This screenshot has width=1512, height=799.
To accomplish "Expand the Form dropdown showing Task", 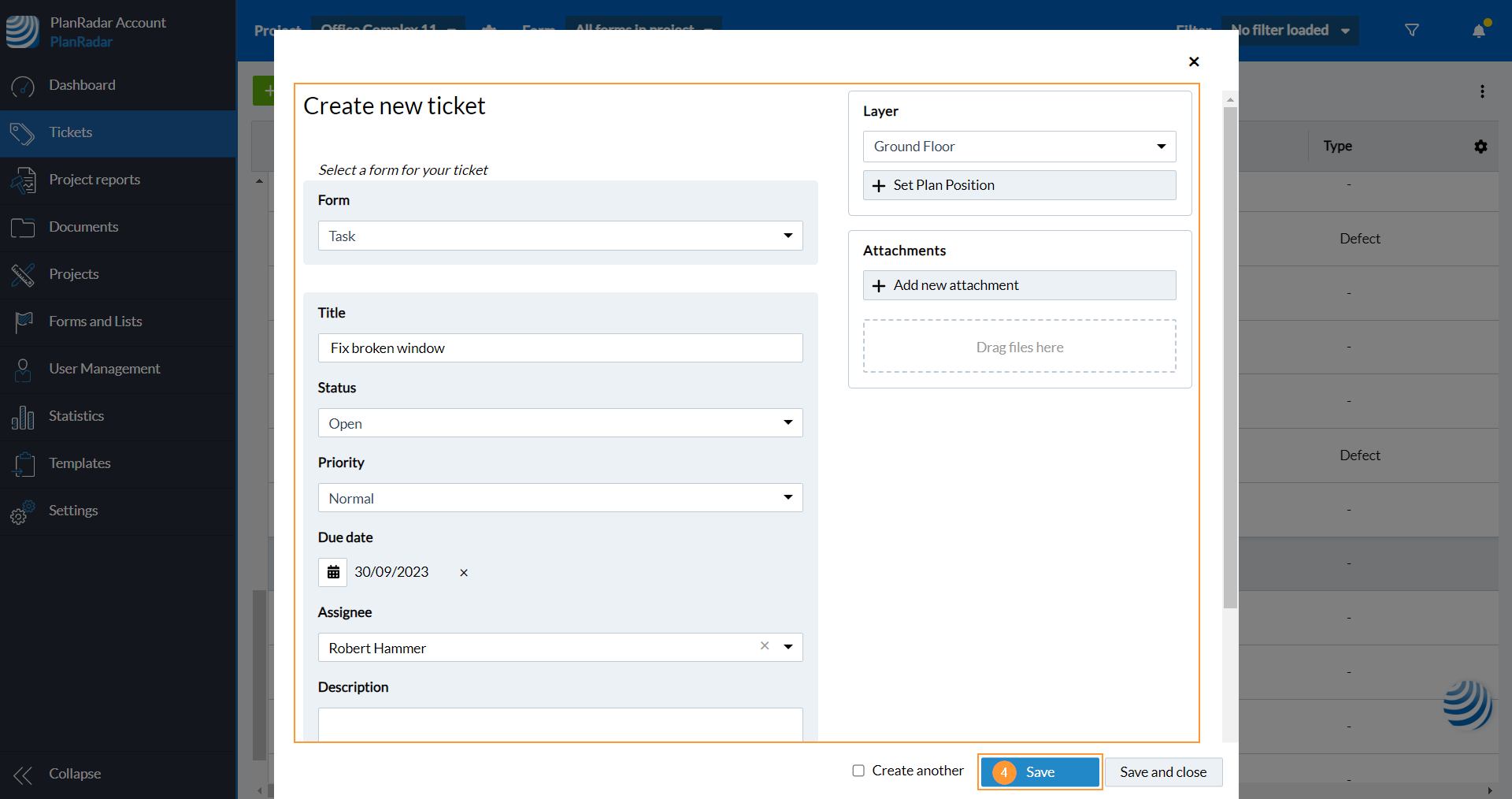I will point(560,236).
